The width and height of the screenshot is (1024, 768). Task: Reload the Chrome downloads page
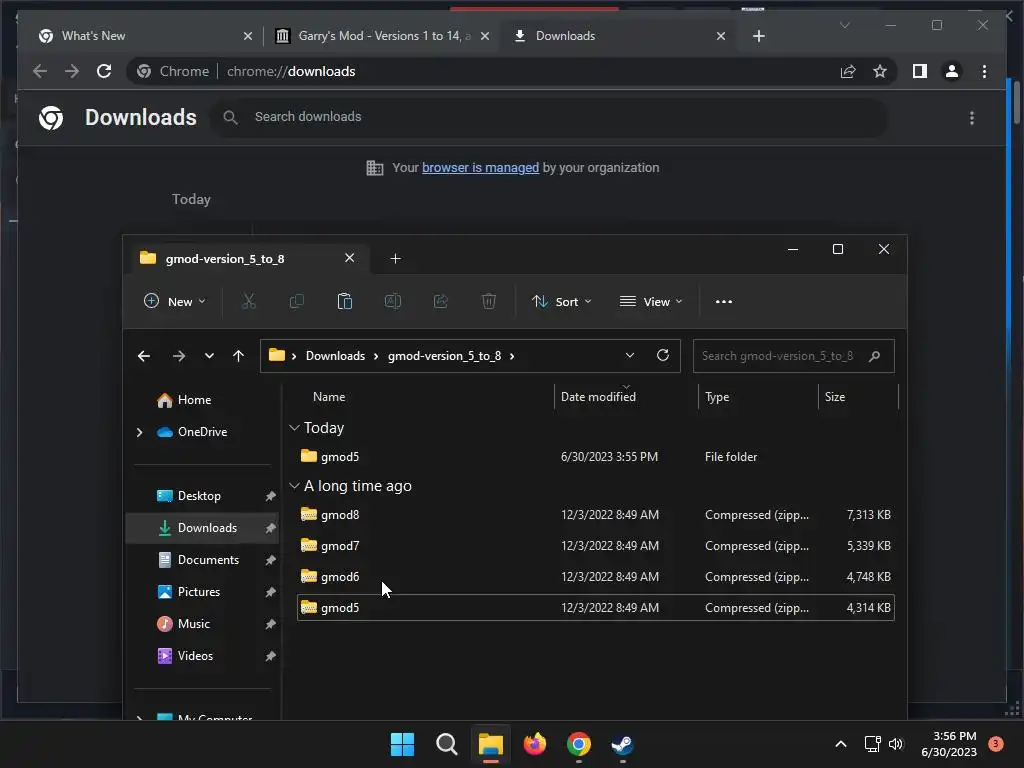(x=104, y=71)
